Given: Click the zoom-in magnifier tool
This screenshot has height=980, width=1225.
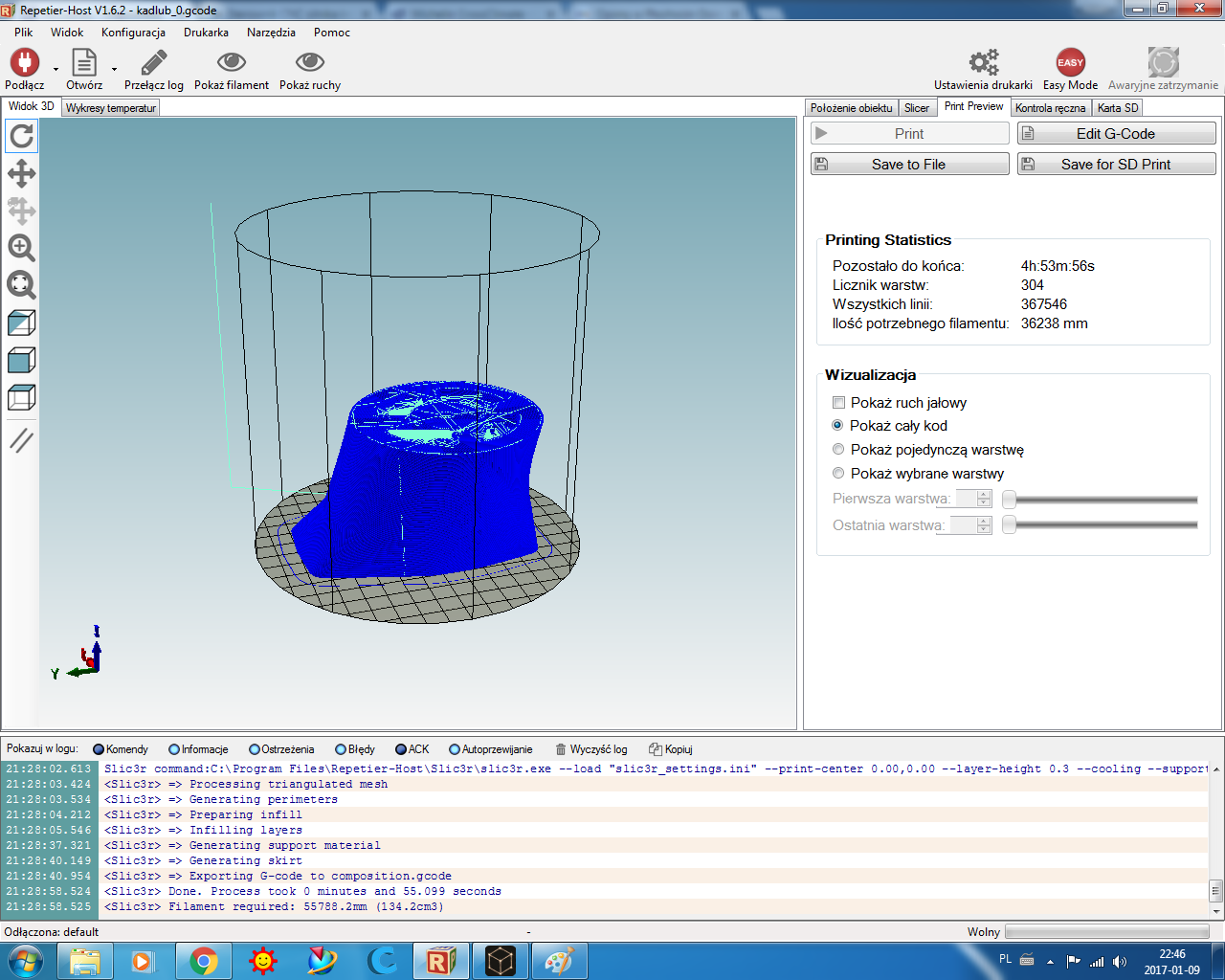Looking at the screenshot, I should 21,248.
